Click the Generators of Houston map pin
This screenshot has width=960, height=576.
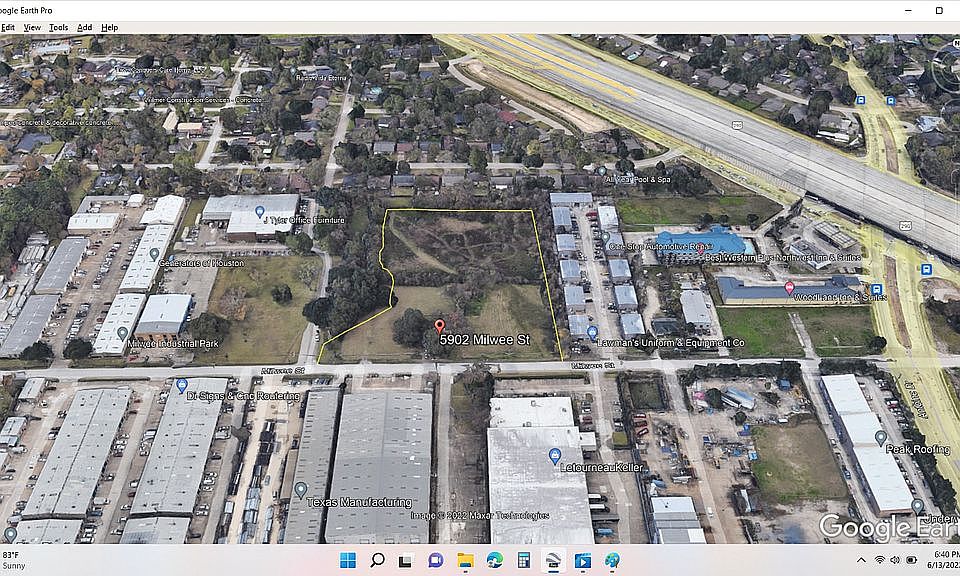point(154,253)
